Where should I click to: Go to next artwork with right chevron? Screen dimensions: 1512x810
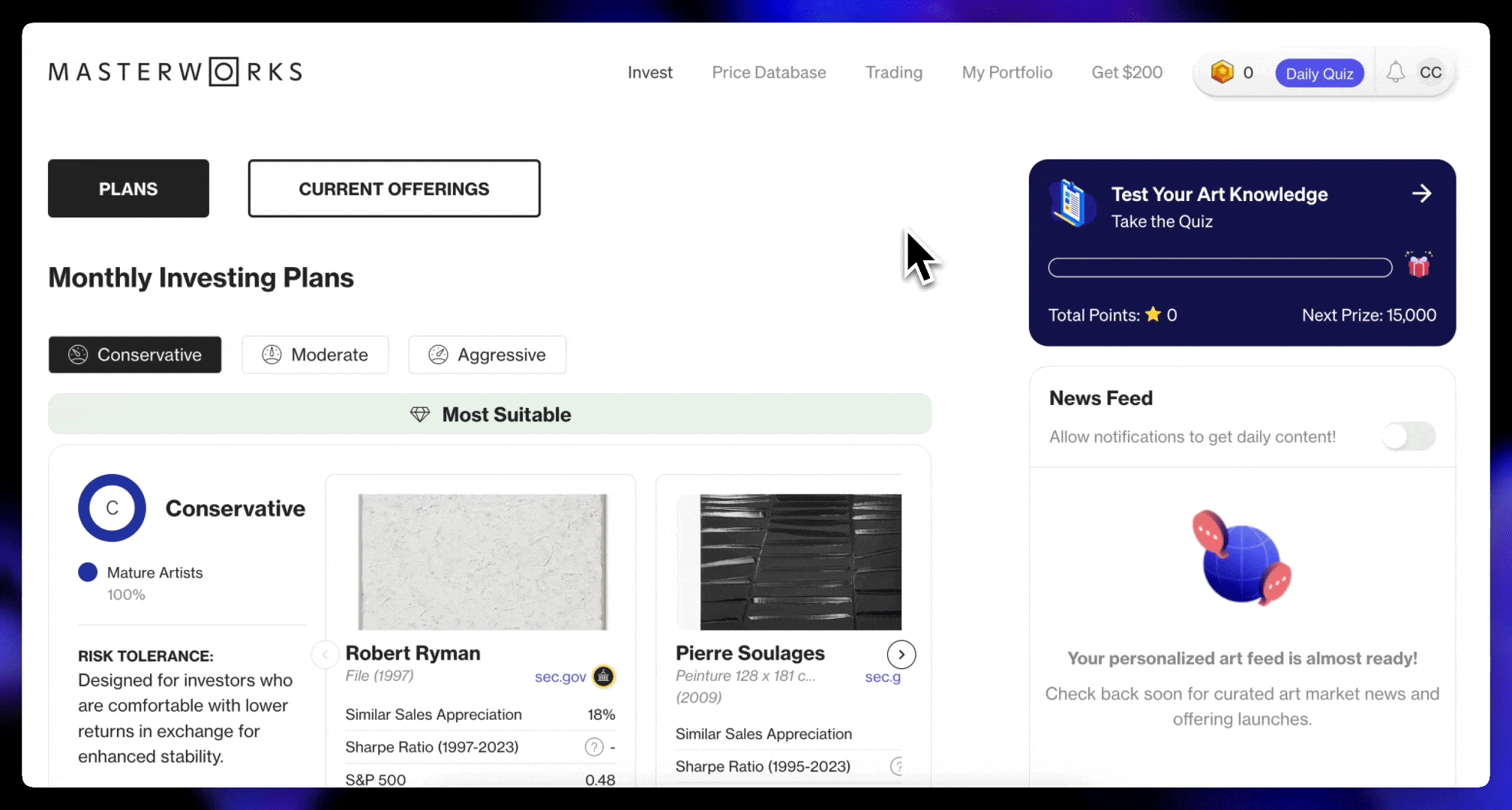tap(901, 655)
